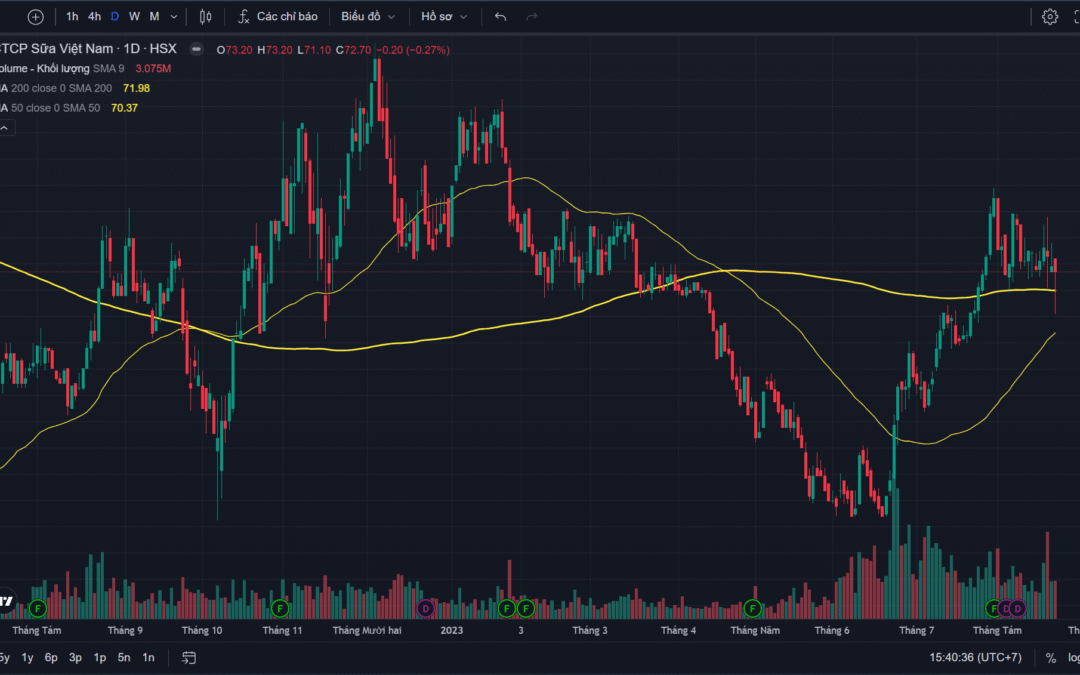Open the Hồ sơ dropdown menu
This screenshot has width=1080, height=675.
[444, 16]
